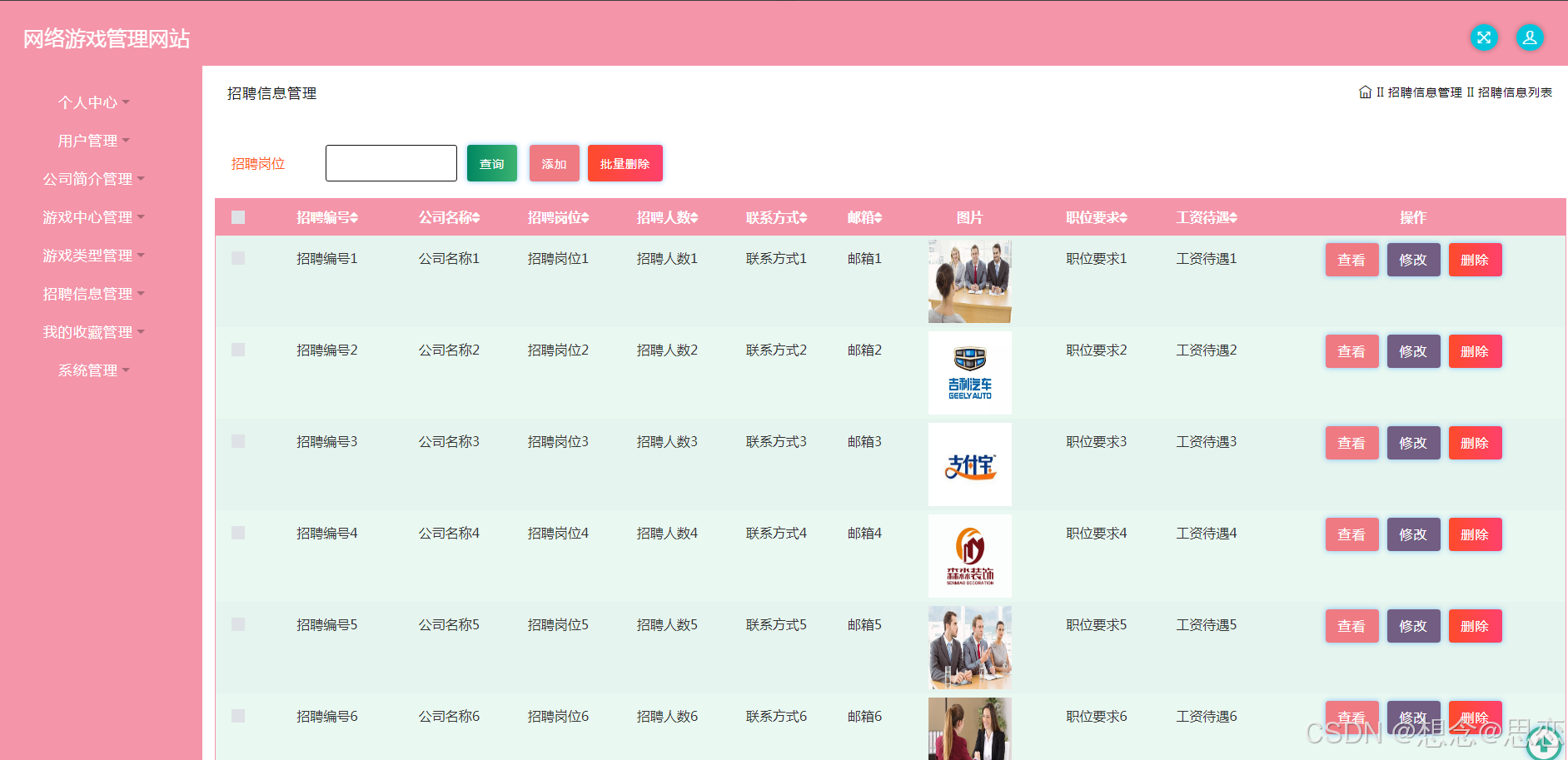
Task: View details of 招聘编号2 row
Action: 1351,351
